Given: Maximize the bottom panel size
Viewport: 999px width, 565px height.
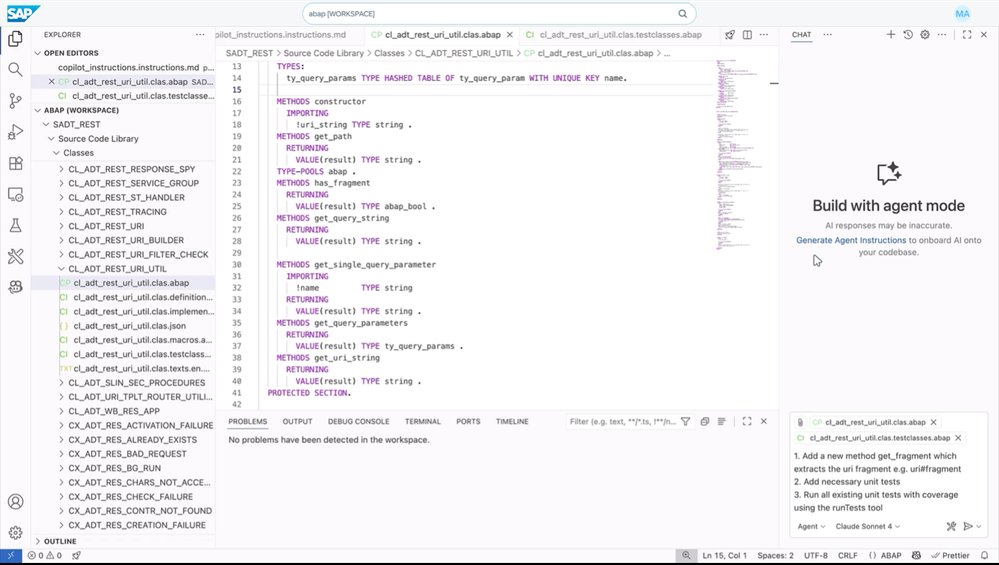Looking at the screenshot, I should pos(747,421).
